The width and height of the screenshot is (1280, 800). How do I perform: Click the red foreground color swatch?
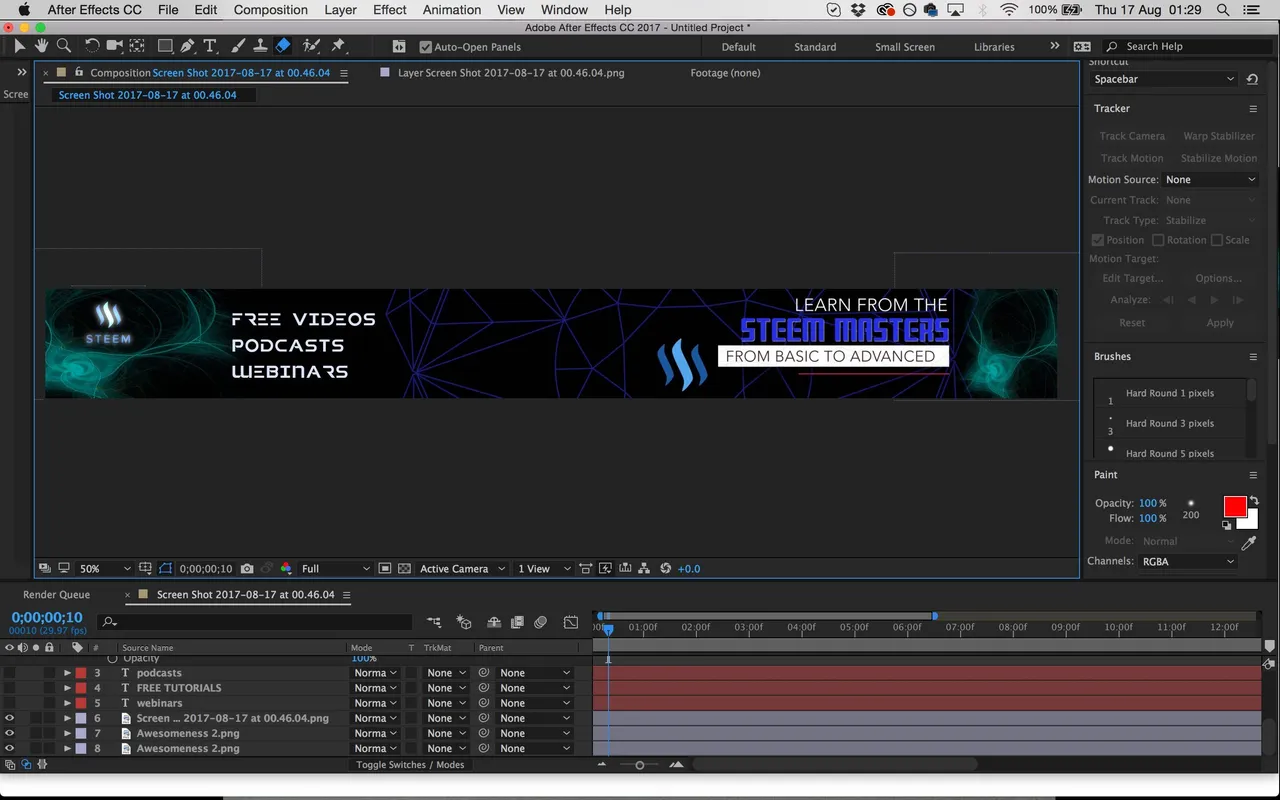pyautogui.click(x=1235, y=507)
